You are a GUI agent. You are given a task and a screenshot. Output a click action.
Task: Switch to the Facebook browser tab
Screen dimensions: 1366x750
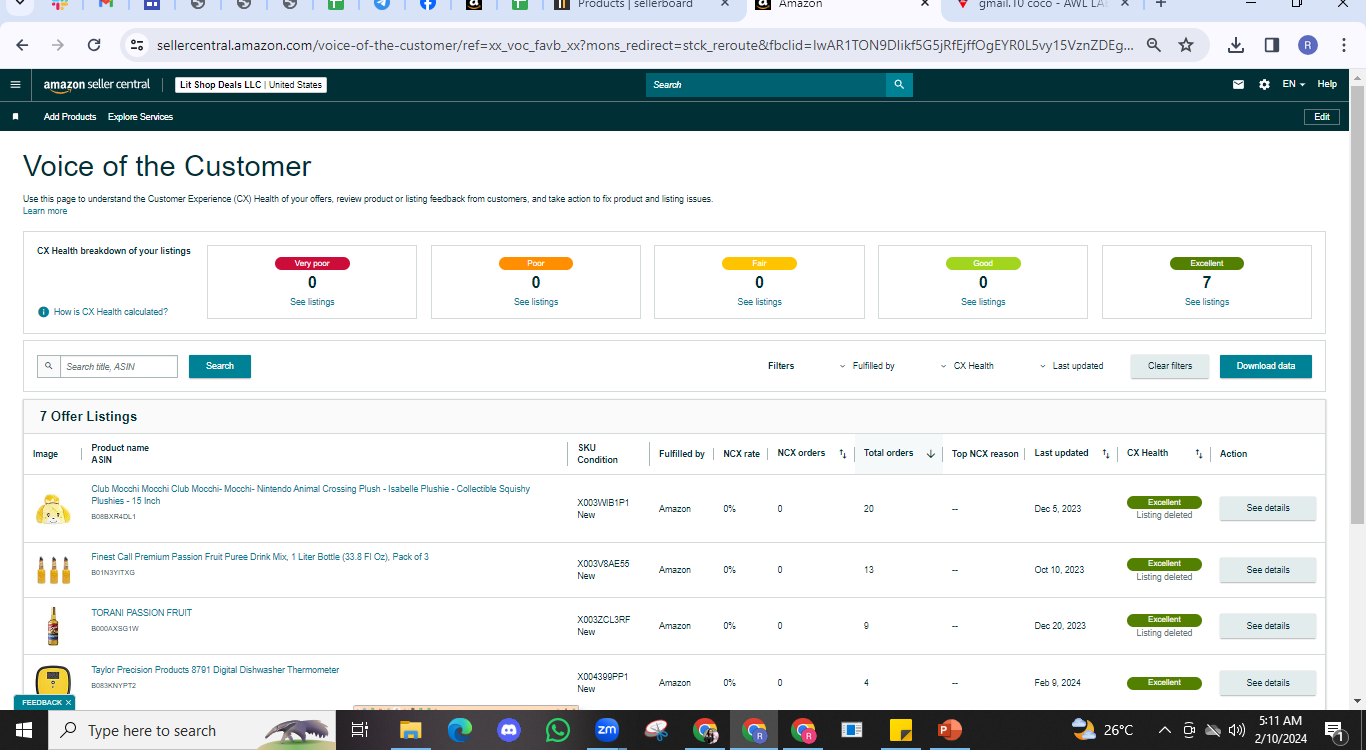pos(428,5)
